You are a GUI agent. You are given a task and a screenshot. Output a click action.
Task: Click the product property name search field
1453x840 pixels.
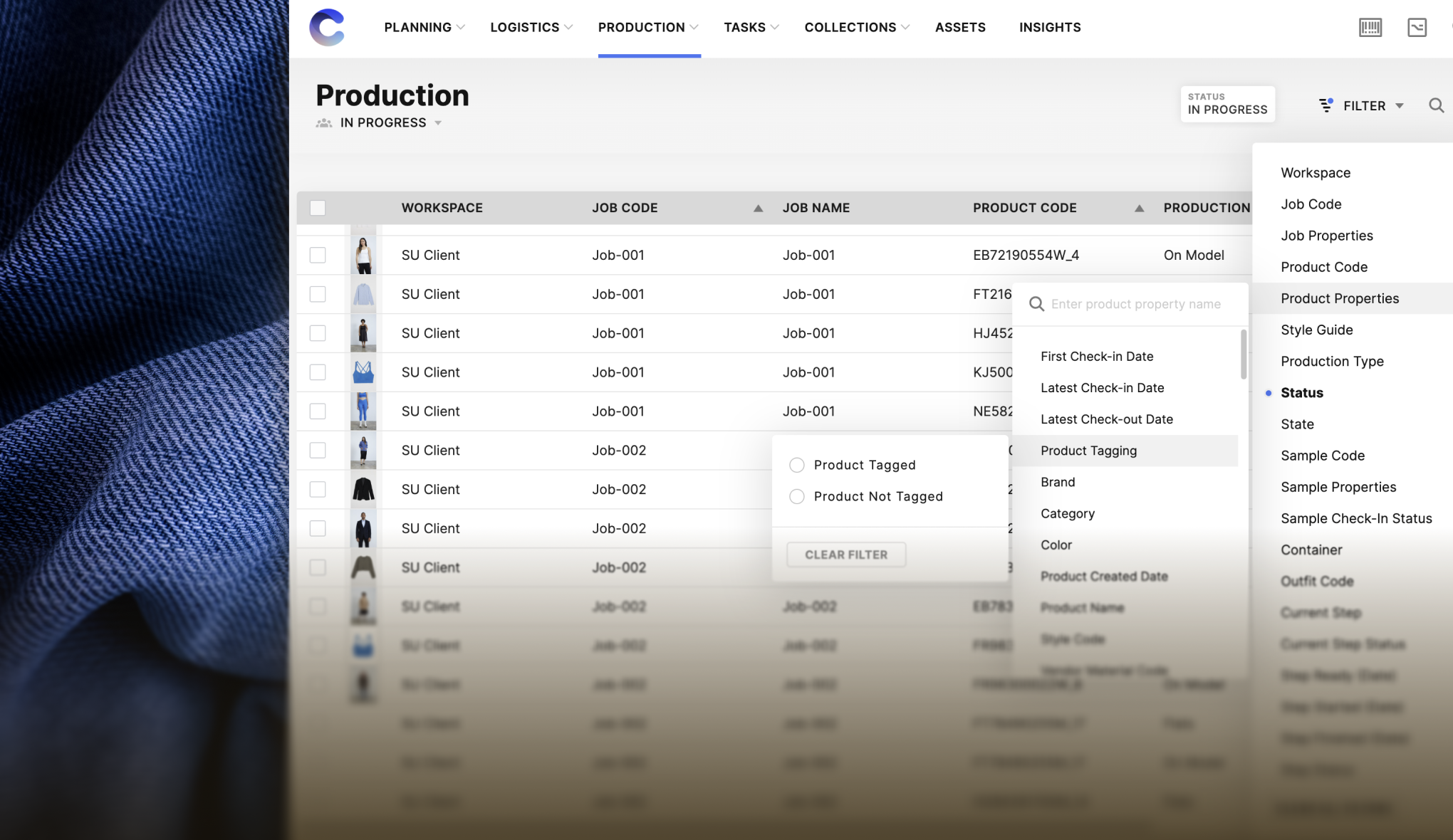click(x=1135, y=304)
